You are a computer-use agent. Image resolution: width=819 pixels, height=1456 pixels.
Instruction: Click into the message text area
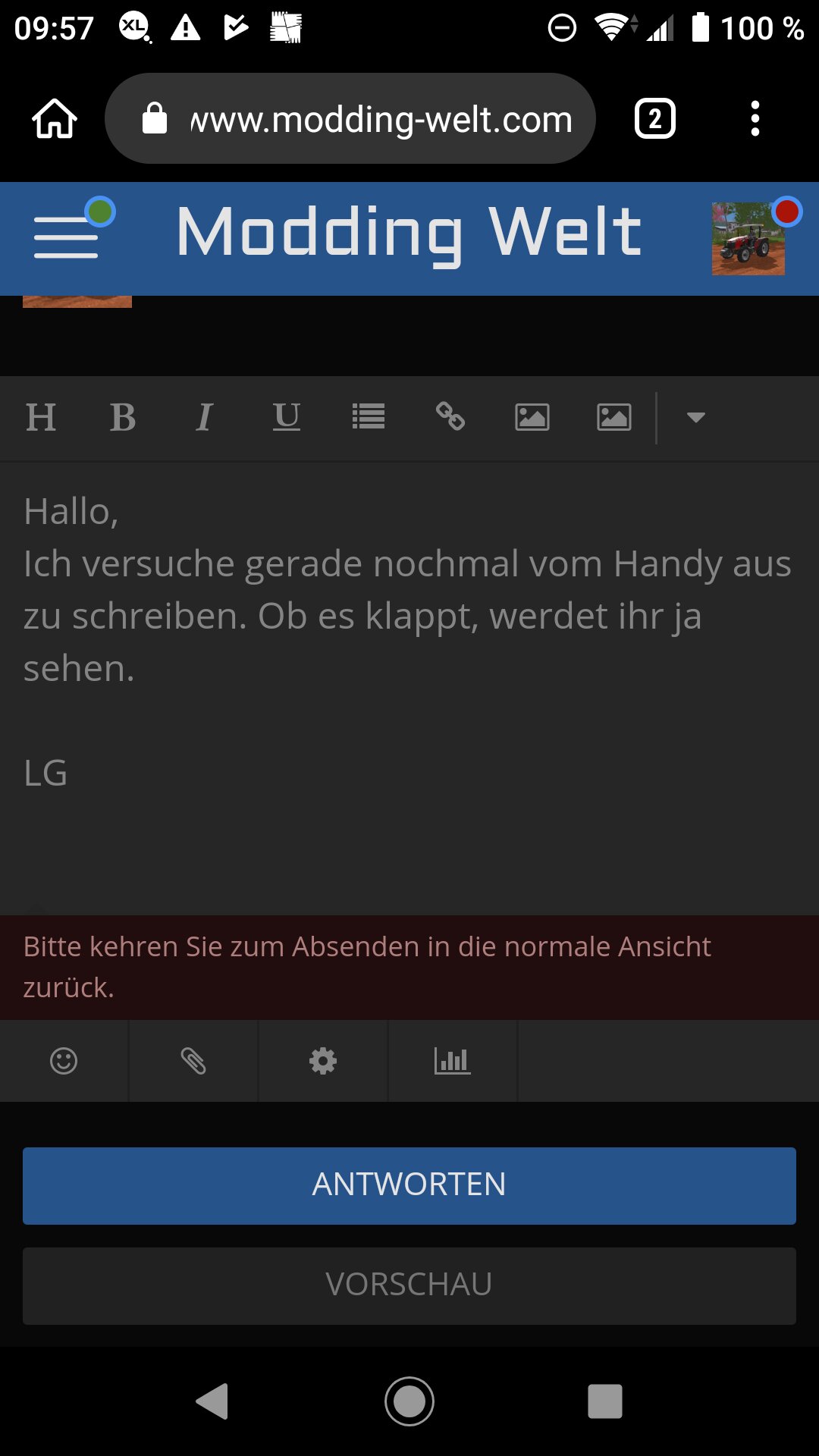click(409, 682)
